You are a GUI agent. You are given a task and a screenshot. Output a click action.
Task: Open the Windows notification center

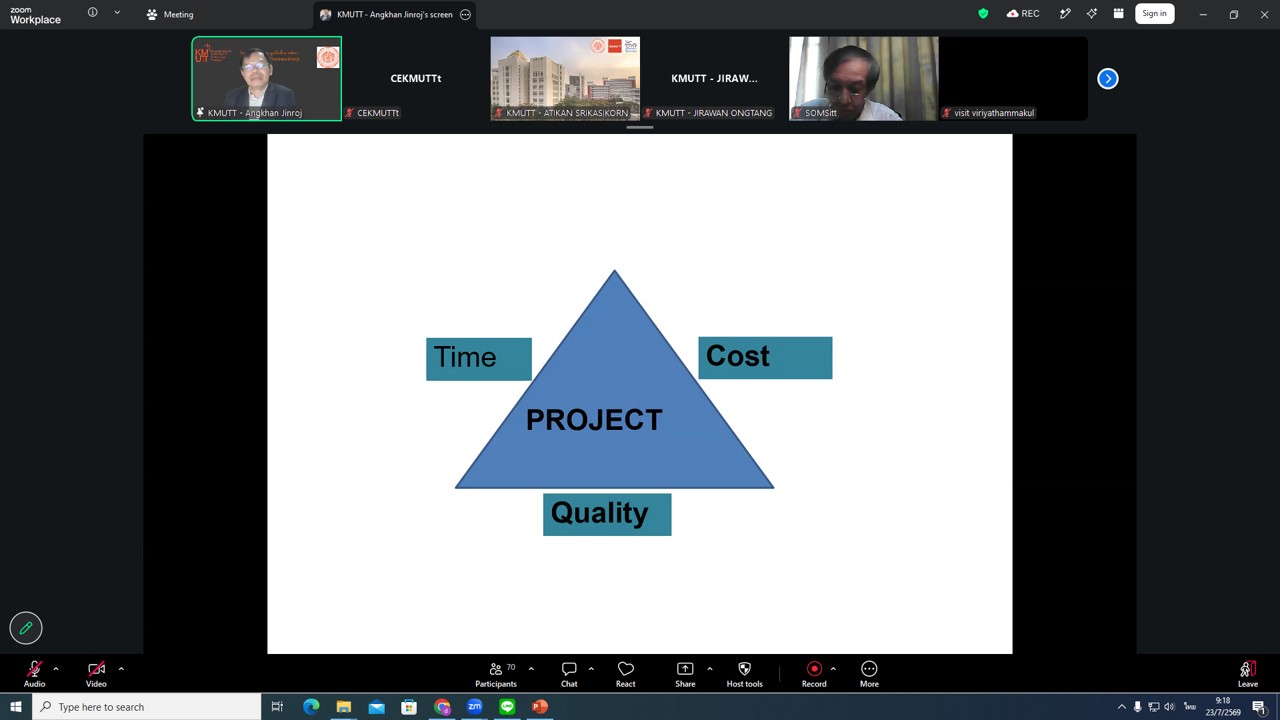(1259, 707)
